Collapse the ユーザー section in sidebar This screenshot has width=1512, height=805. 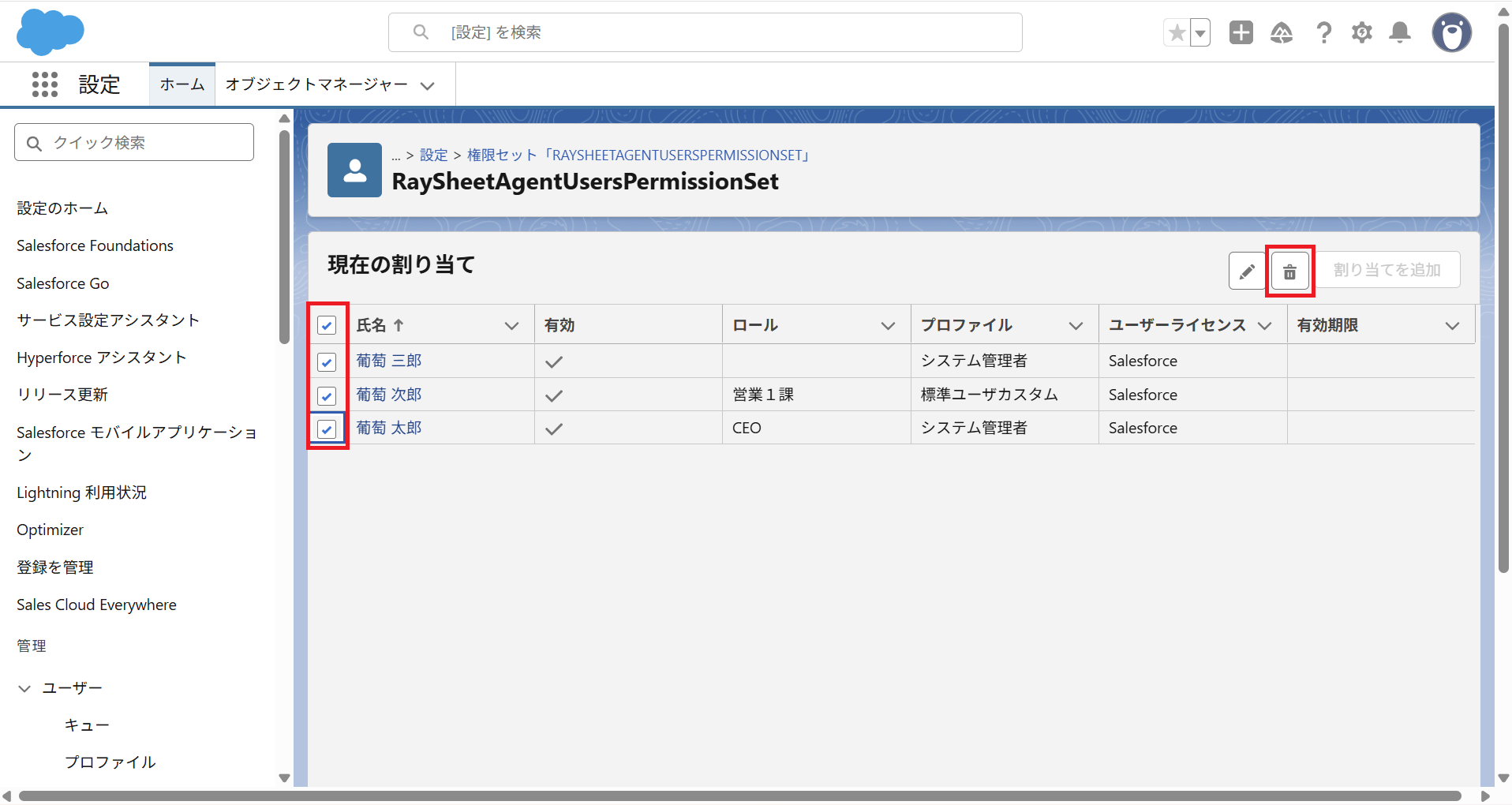pyautogui.click(x=24, y=688)
